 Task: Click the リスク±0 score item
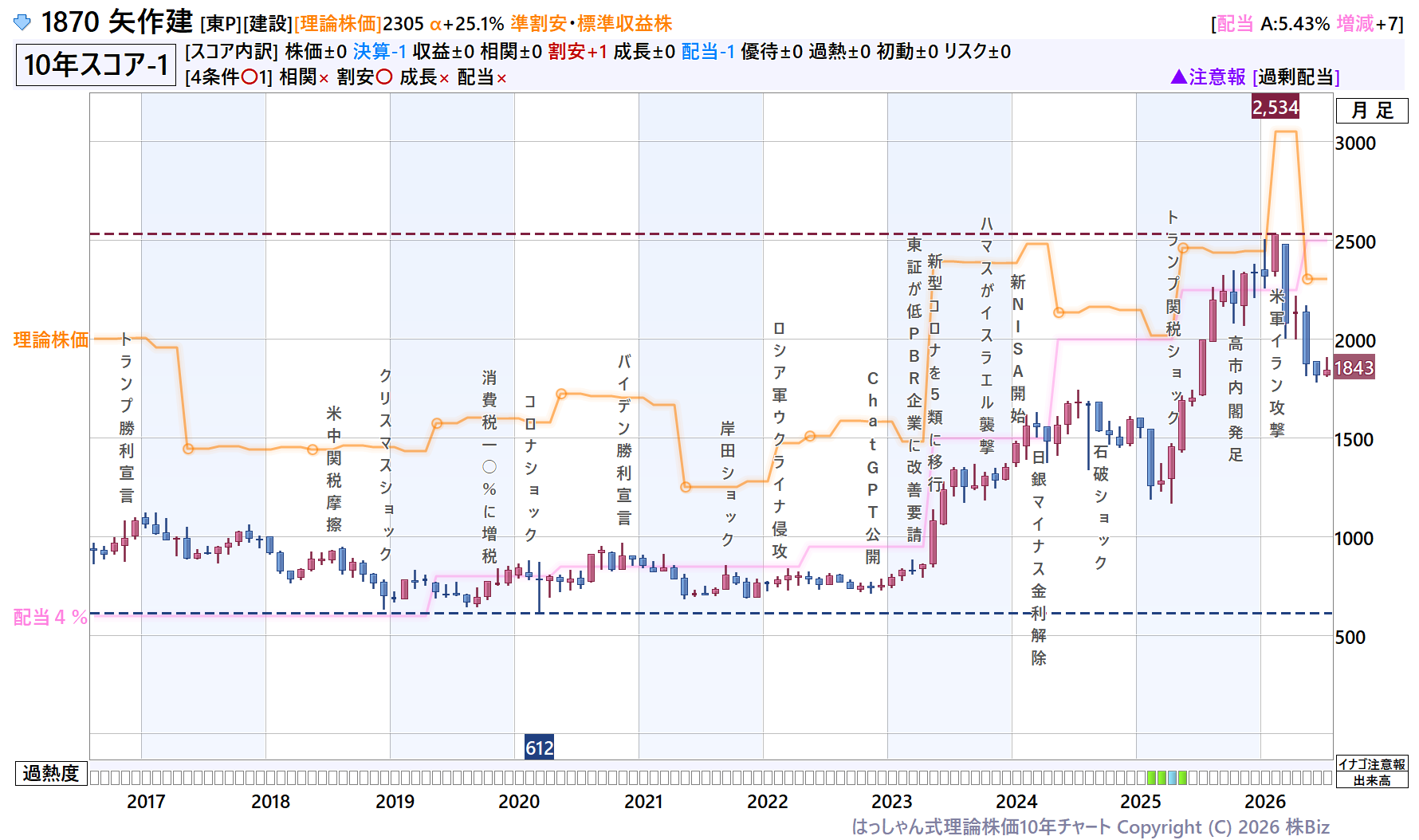coord(977,52)
